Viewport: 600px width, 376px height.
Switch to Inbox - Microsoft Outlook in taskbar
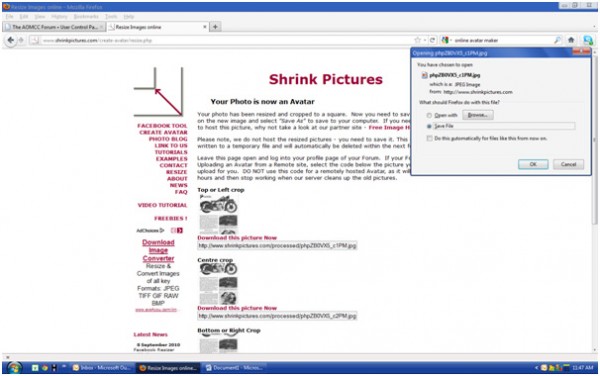coord(103,368)
